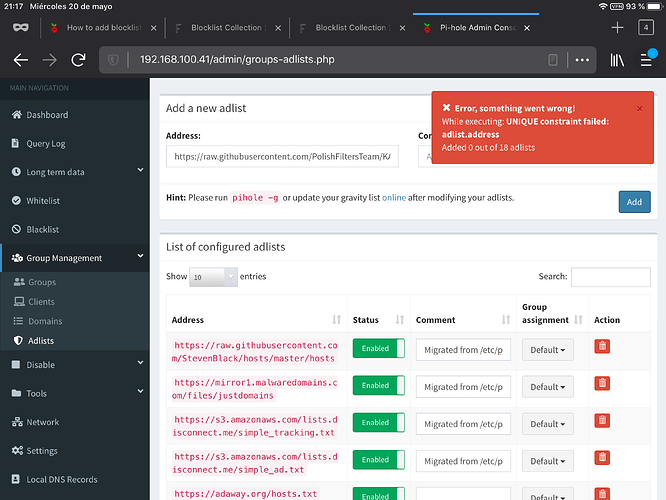Close the How to add blocklist tab
The image size is (666, 500).
(154, 28)
